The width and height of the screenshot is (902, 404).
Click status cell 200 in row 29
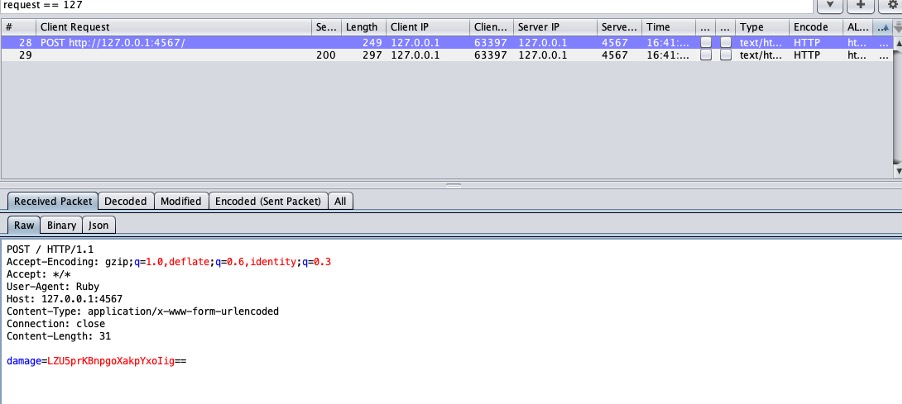326,55
